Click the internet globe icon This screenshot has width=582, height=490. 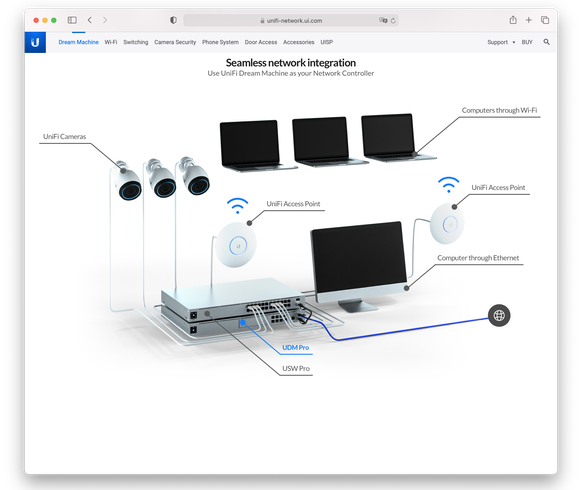[499, 316]
